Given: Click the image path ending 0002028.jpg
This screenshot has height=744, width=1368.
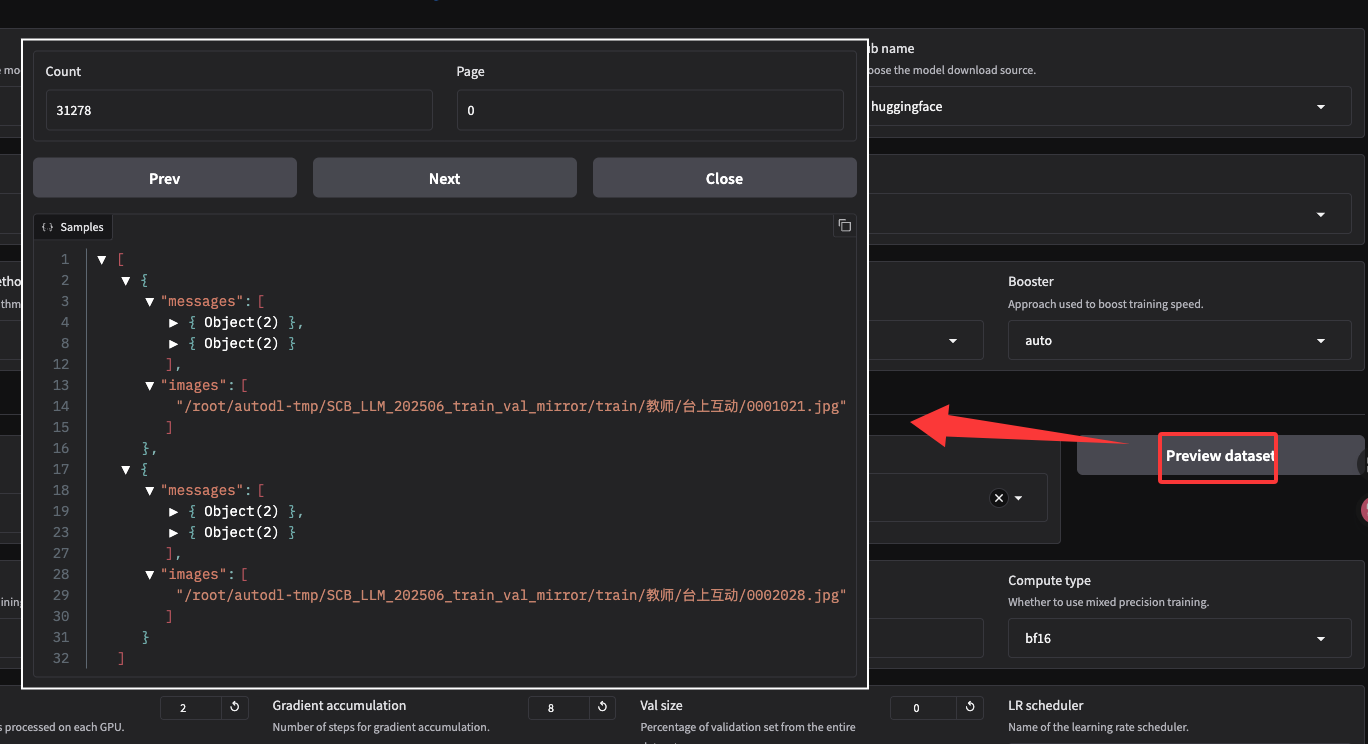Looking at the screenshot, I should tap(511, 595).
